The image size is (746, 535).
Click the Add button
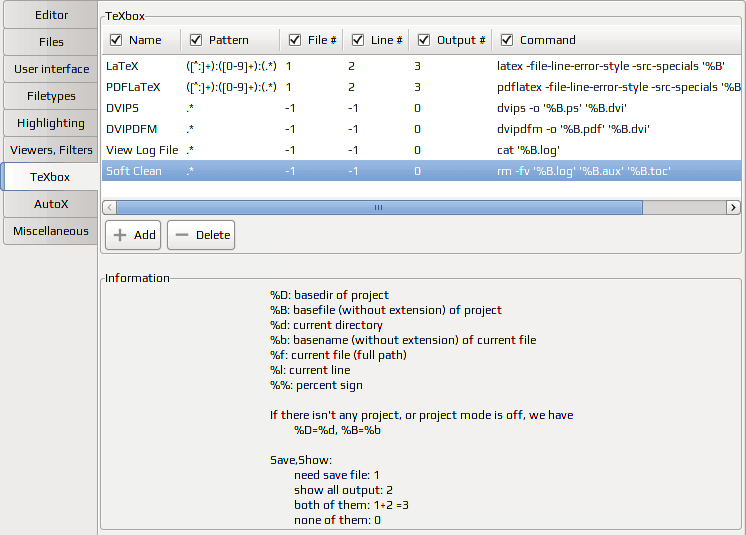133,235
